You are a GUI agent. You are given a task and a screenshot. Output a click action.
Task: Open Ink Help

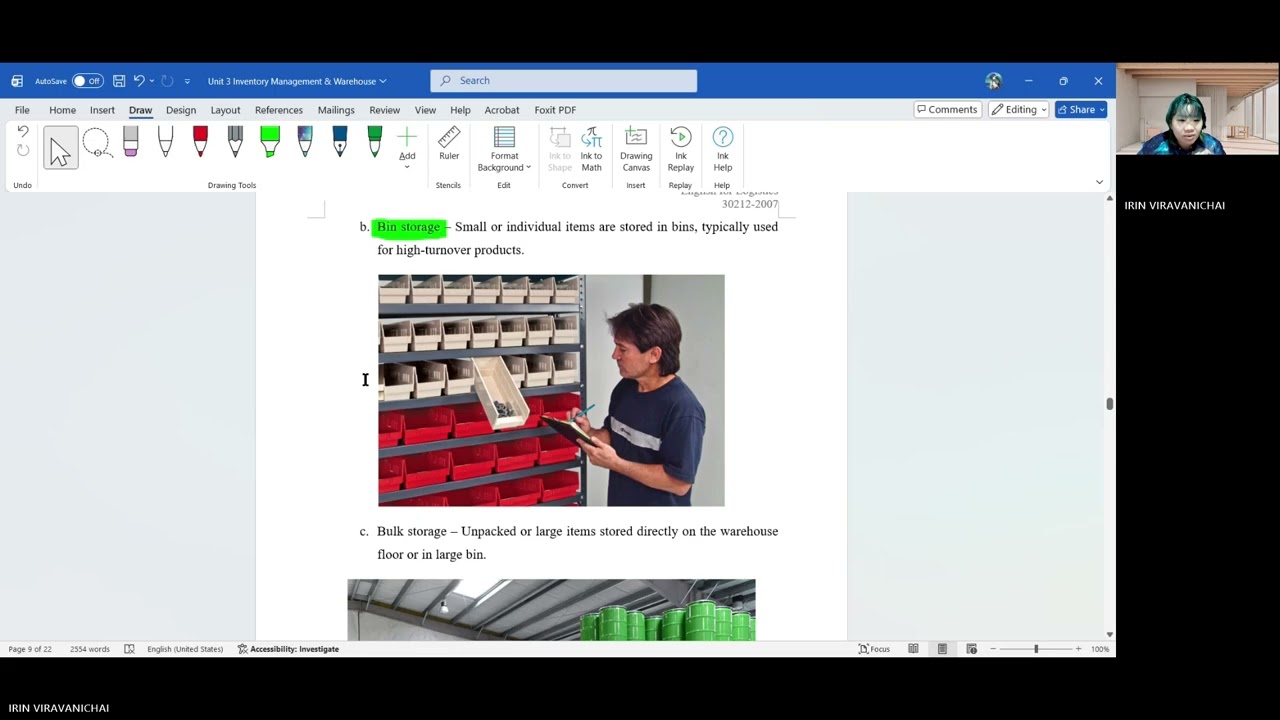(722, 150)
